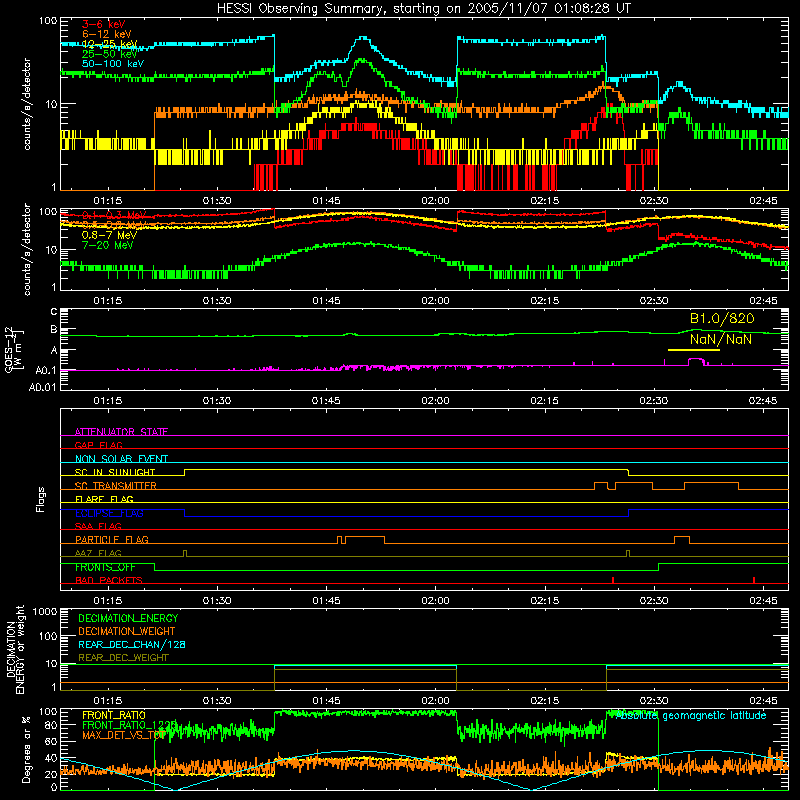The width and height of the screenshot is (800, 800).
Task: Click the HESSI Observing Summary plot title
Action: (x=423, y=9)
